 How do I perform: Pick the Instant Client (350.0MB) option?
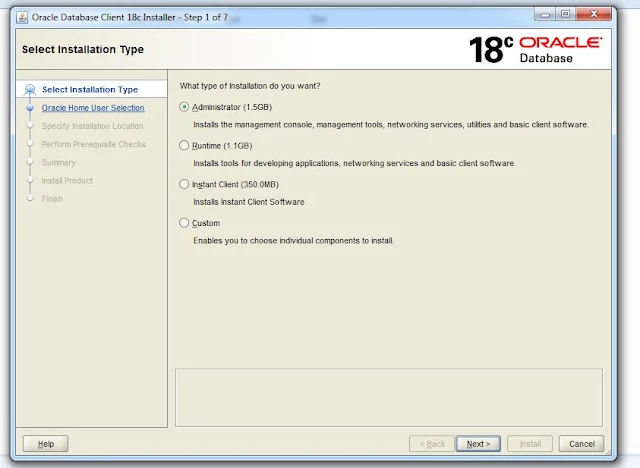point(184,184)
